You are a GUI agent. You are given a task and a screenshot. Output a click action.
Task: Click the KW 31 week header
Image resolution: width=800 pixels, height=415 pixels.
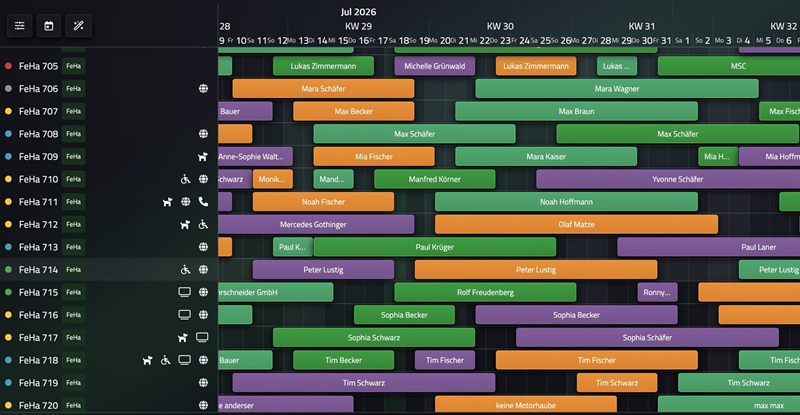[642, 26]
